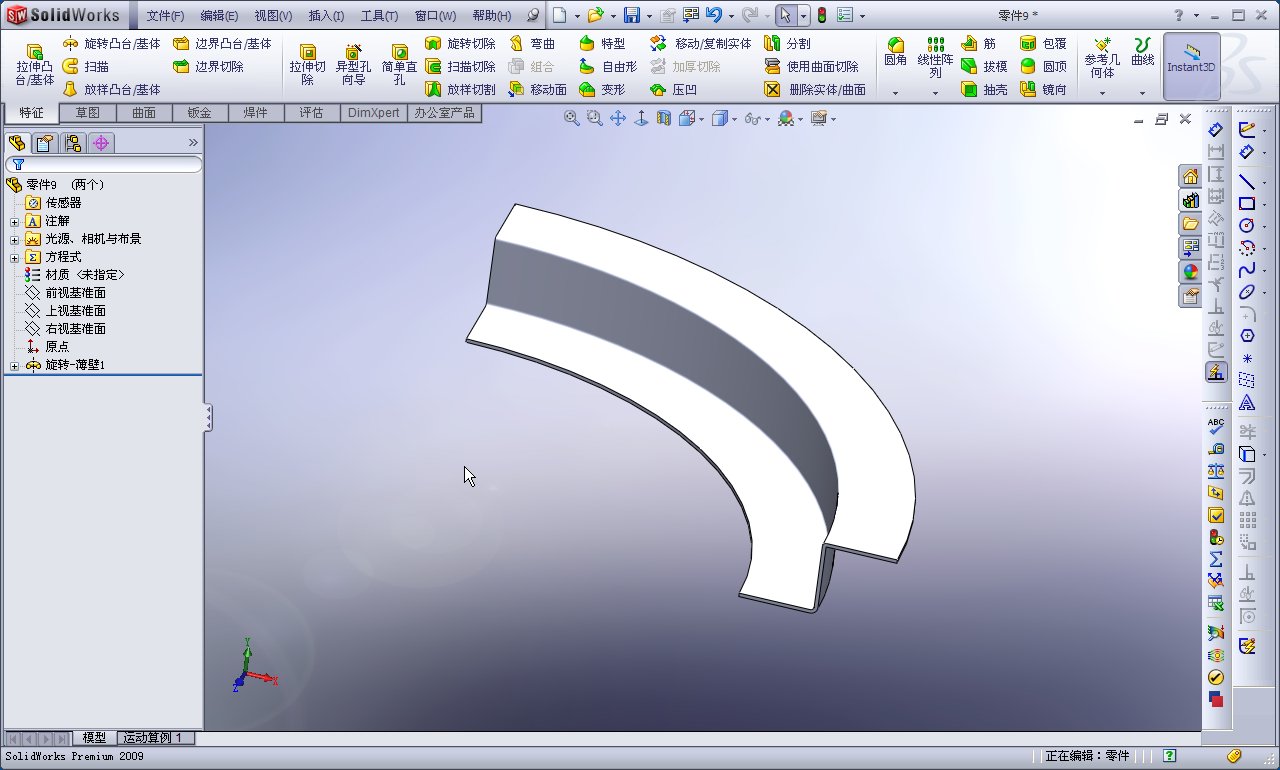Click Extruded Cut (拉伸切除) tool
This screenshot has height=770, width=1280.
(x=307, y=64)
